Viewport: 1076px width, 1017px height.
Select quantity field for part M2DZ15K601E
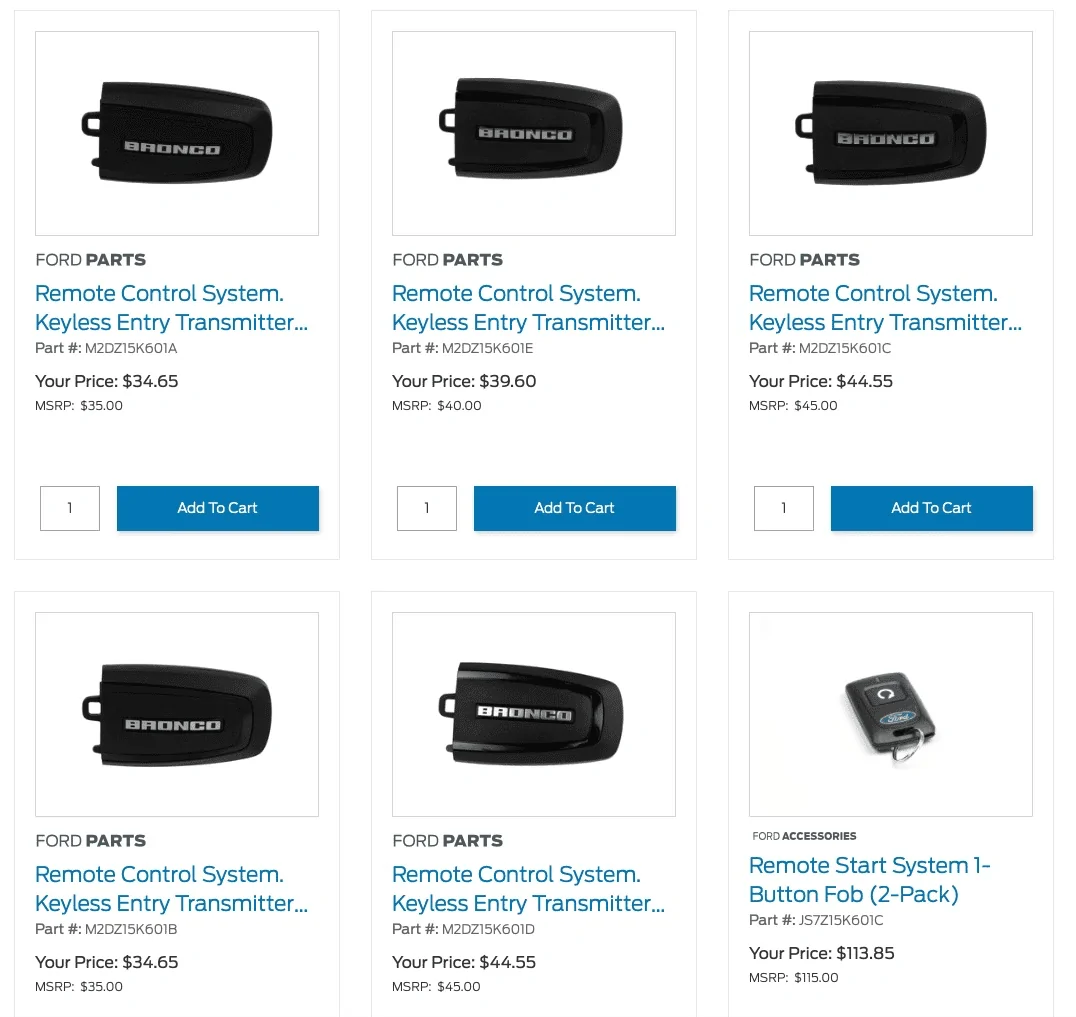(x=427, y=508)
